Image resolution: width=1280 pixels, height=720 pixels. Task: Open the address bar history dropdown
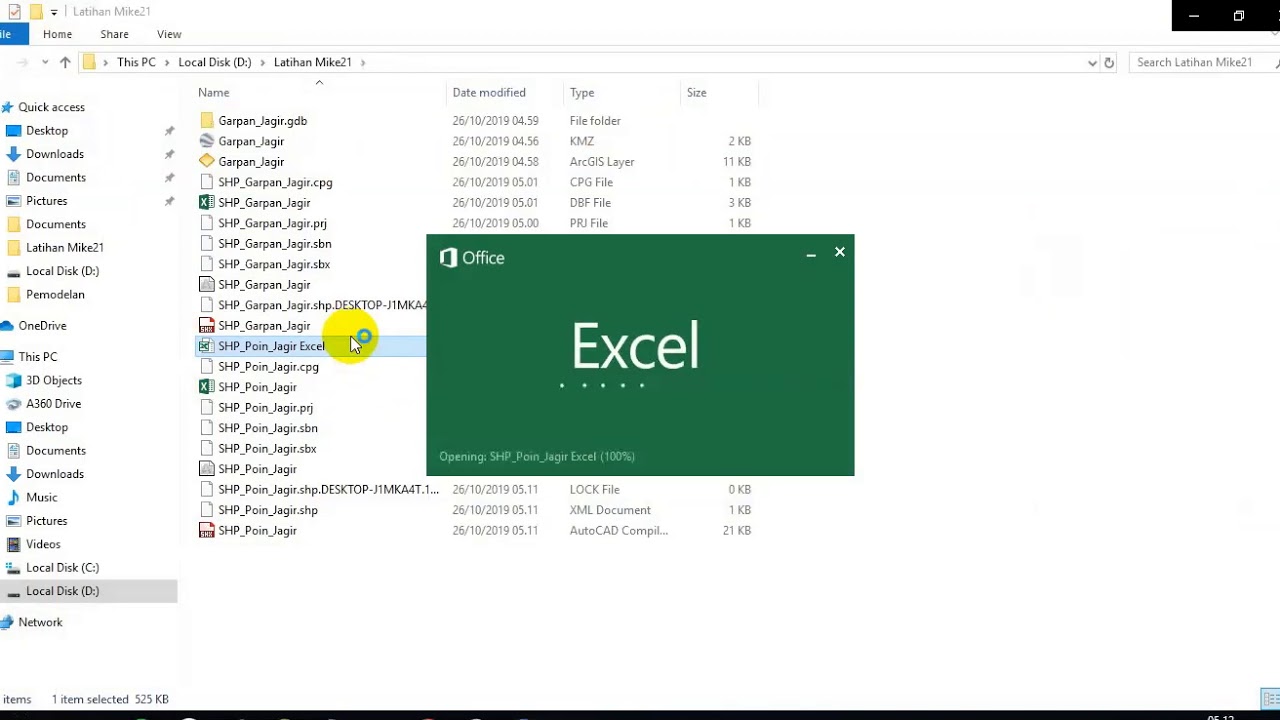1092,62
